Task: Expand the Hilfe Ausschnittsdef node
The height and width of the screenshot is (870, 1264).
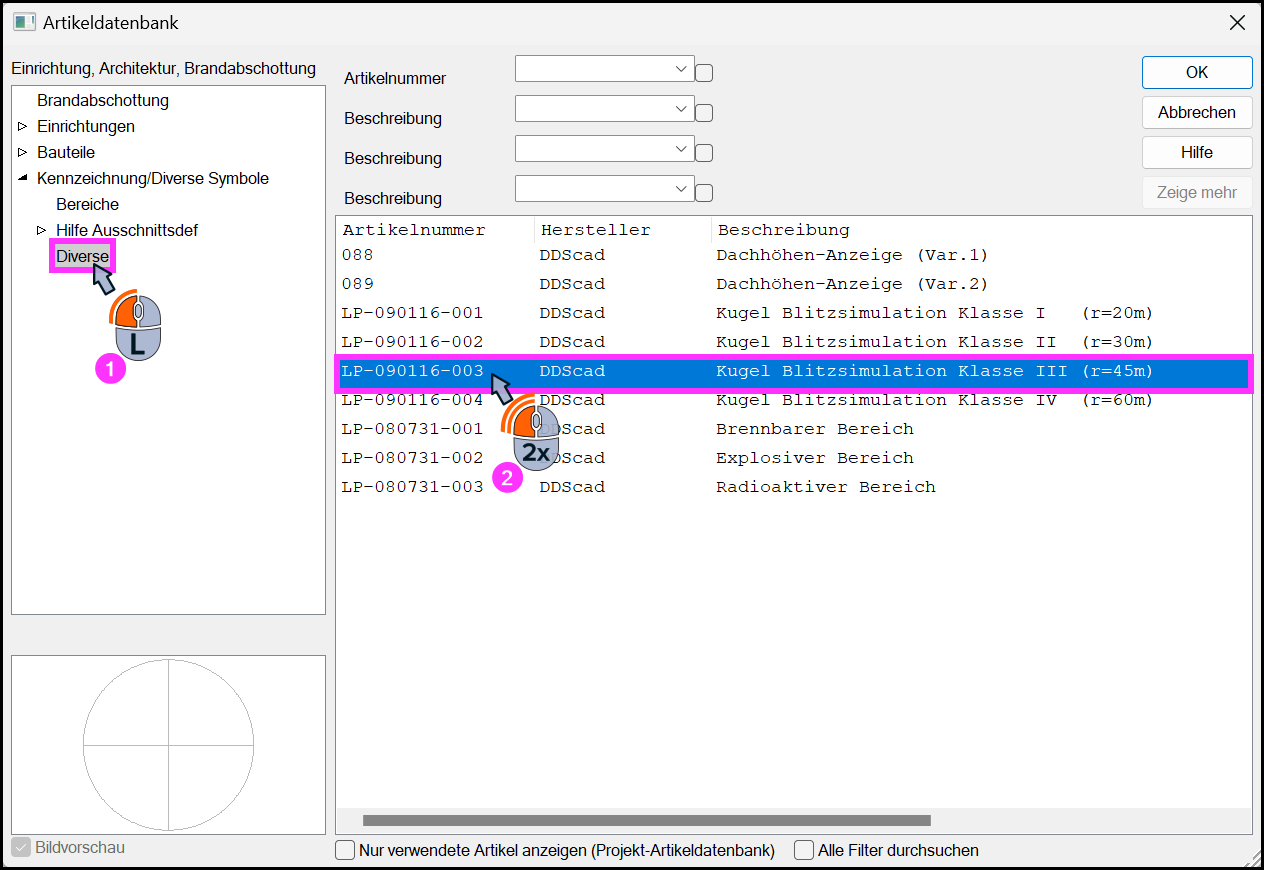Action: point(41,230)
